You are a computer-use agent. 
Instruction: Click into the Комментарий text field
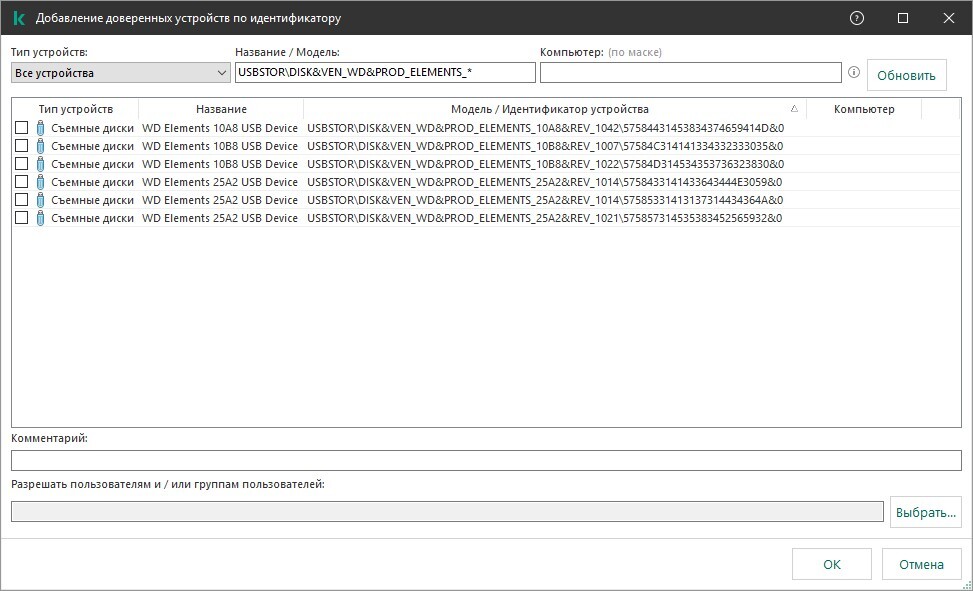486,461
